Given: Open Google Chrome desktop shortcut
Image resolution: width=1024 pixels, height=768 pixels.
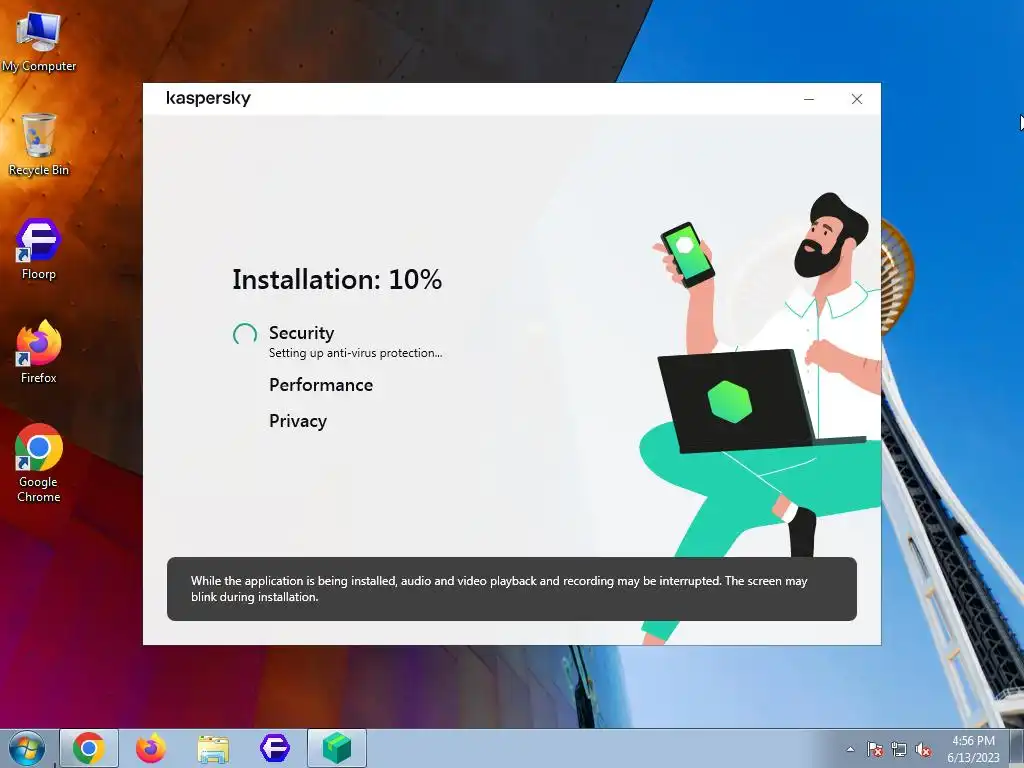Looking at the screenshot, I should (39, 463).
